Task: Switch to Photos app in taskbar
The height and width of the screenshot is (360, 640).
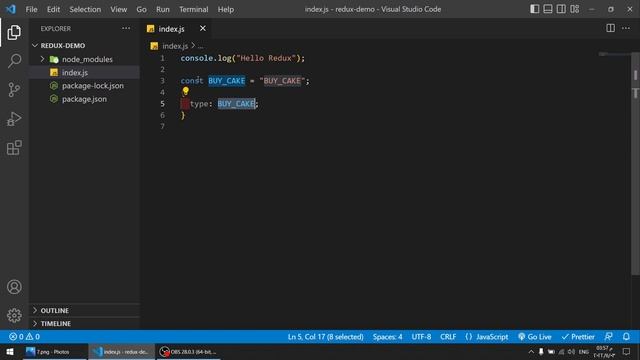Action: point(53,352)
